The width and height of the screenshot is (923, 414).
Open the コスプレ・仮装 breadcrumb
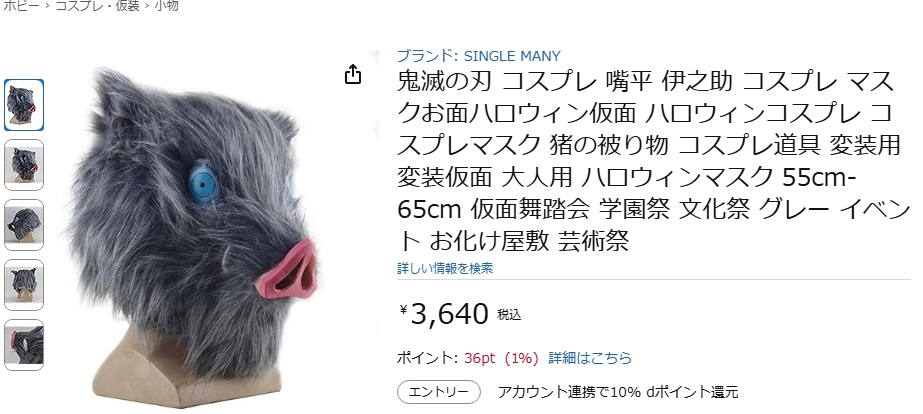97,5
